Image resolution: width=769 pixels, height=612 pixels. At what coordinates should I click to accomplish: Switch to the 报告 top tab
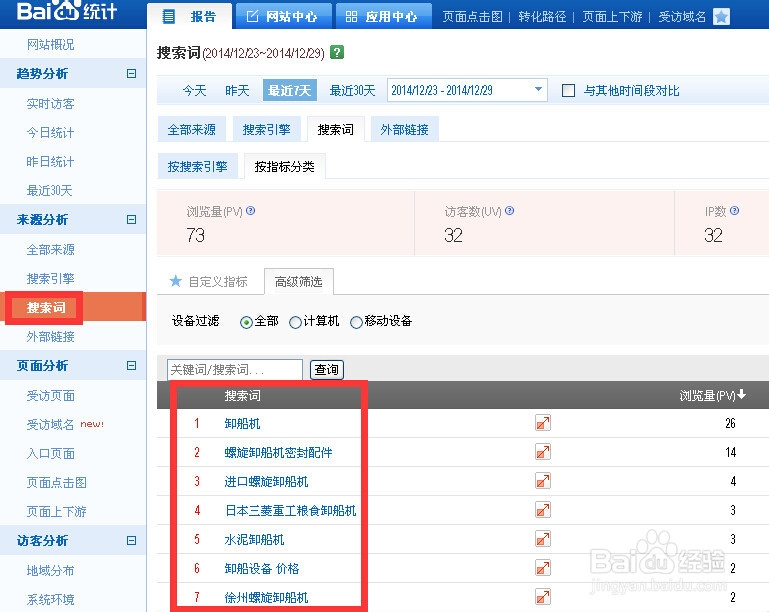click(x=189, y=16)
